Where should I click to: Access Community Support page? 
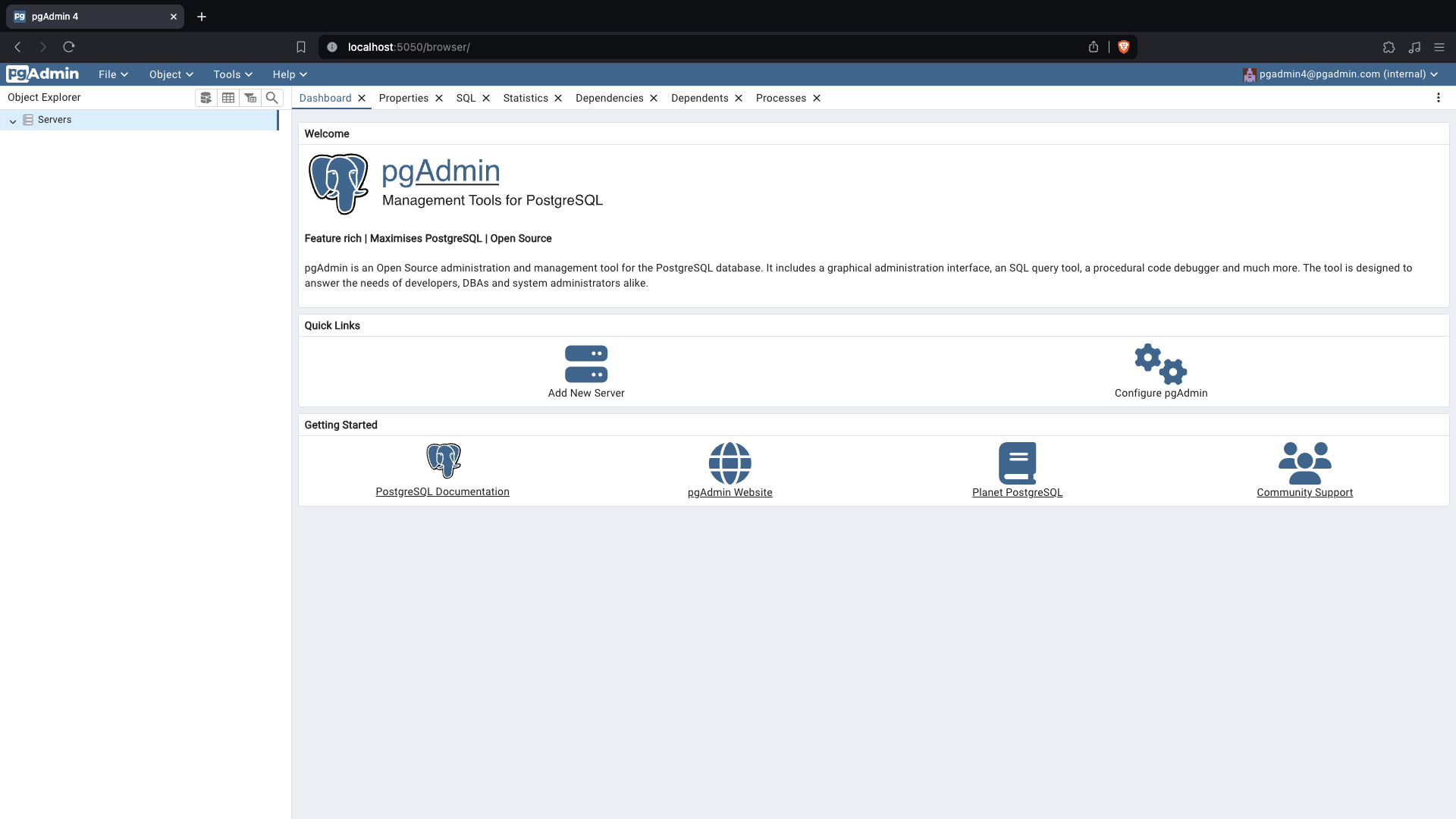click(x=1305, y=492)
